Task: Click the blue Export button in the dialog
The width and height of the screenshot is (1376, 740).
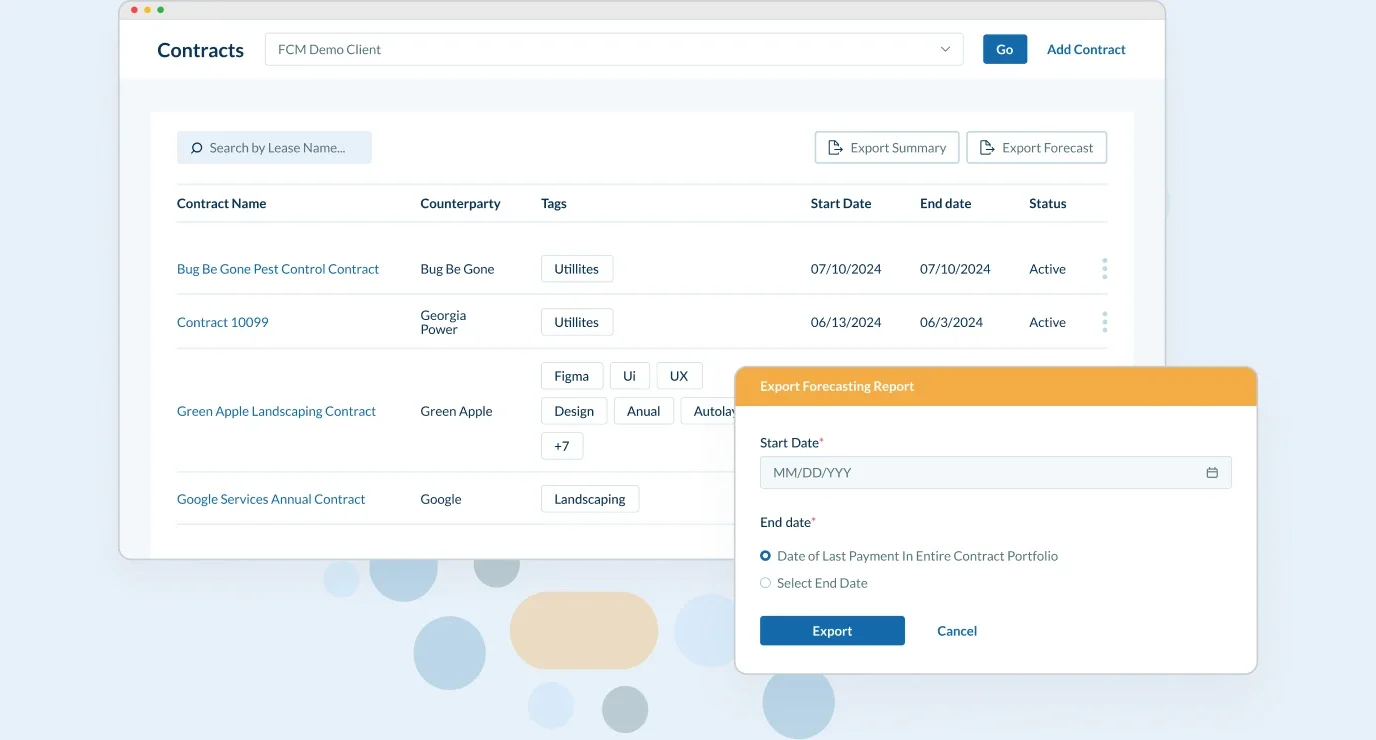Action: 832,631
